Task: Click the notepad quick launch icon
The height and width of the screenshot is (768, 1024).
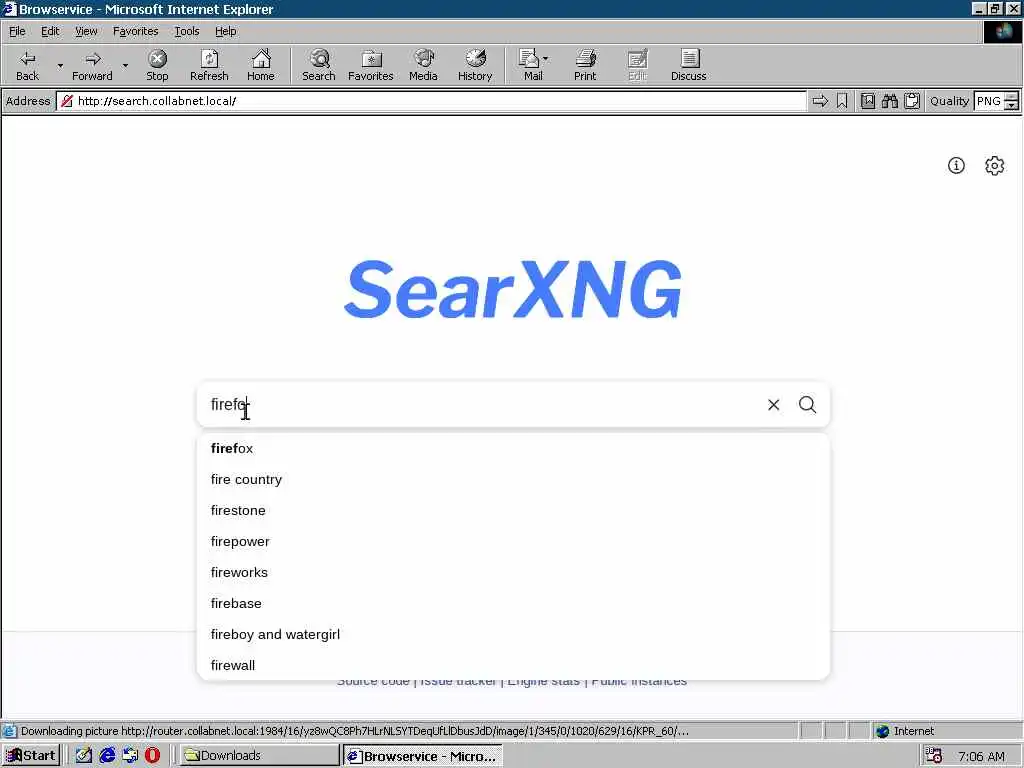Action: tap(84, 756)
